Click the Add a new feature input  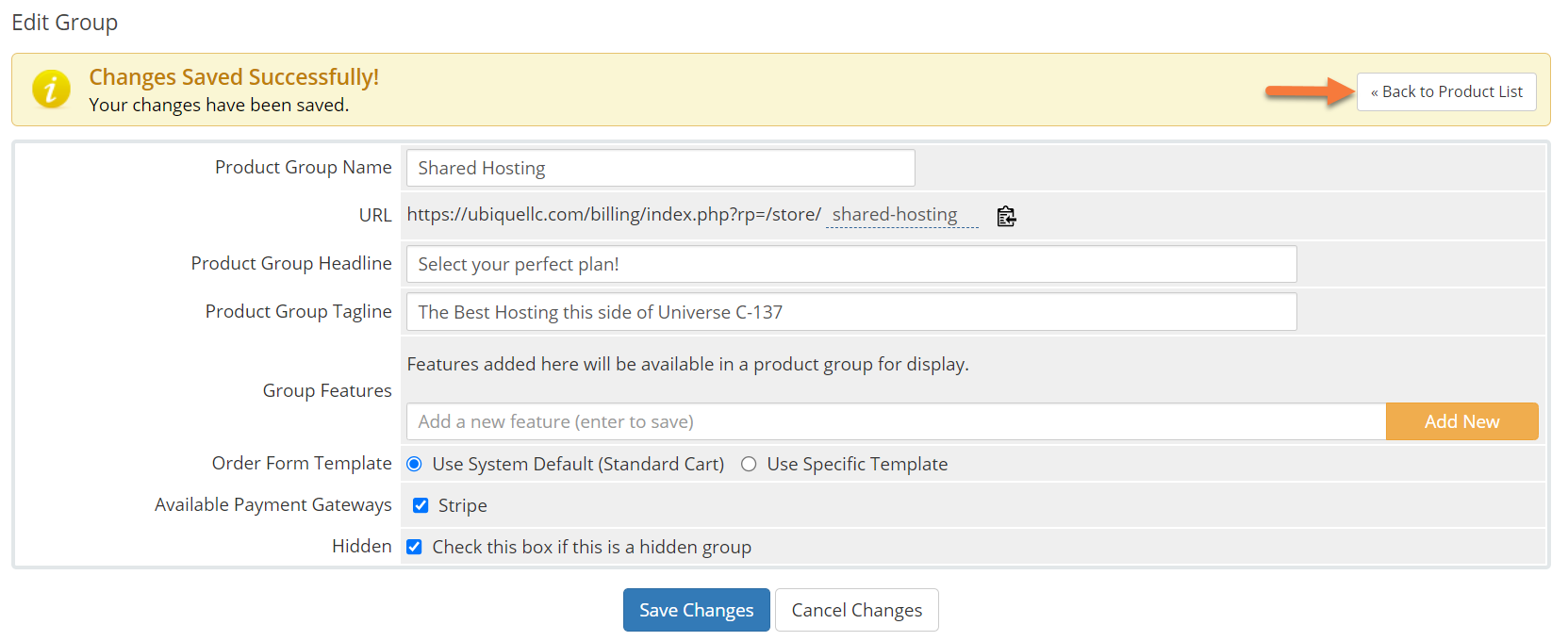click(896, 421)
